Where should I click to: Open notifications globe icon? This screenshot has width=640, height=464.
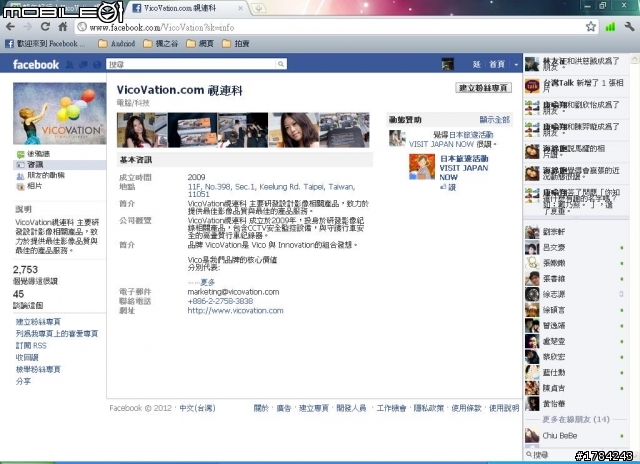[x=97, y=64]
